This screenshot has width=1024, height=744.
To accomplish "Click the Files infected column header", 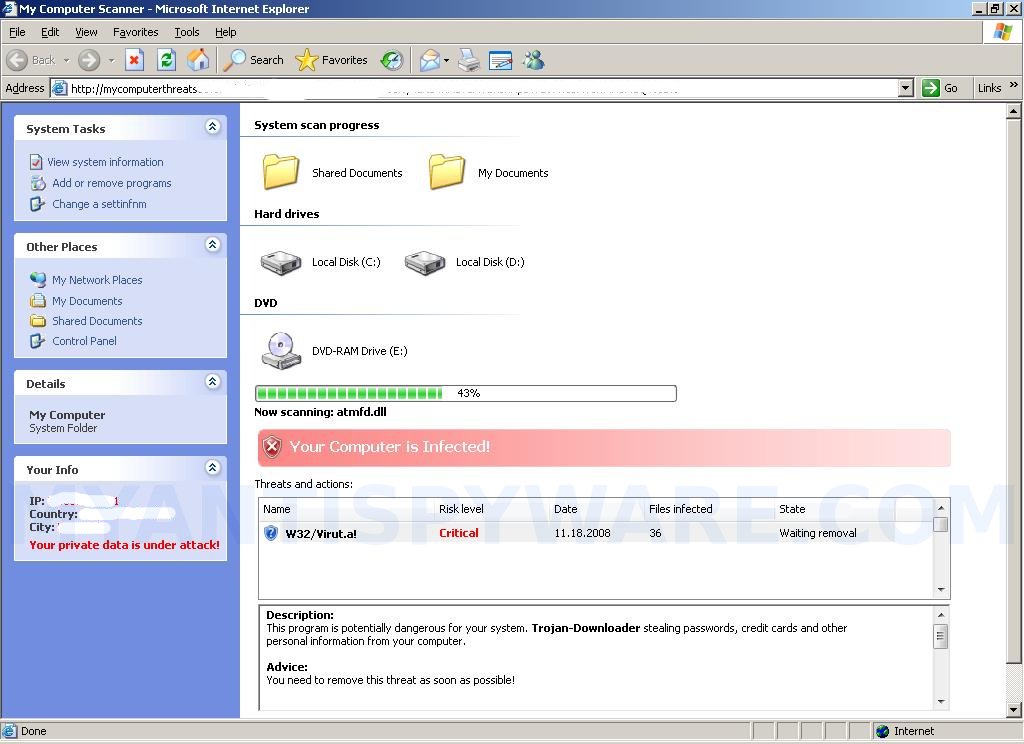I will click(680, 509).
